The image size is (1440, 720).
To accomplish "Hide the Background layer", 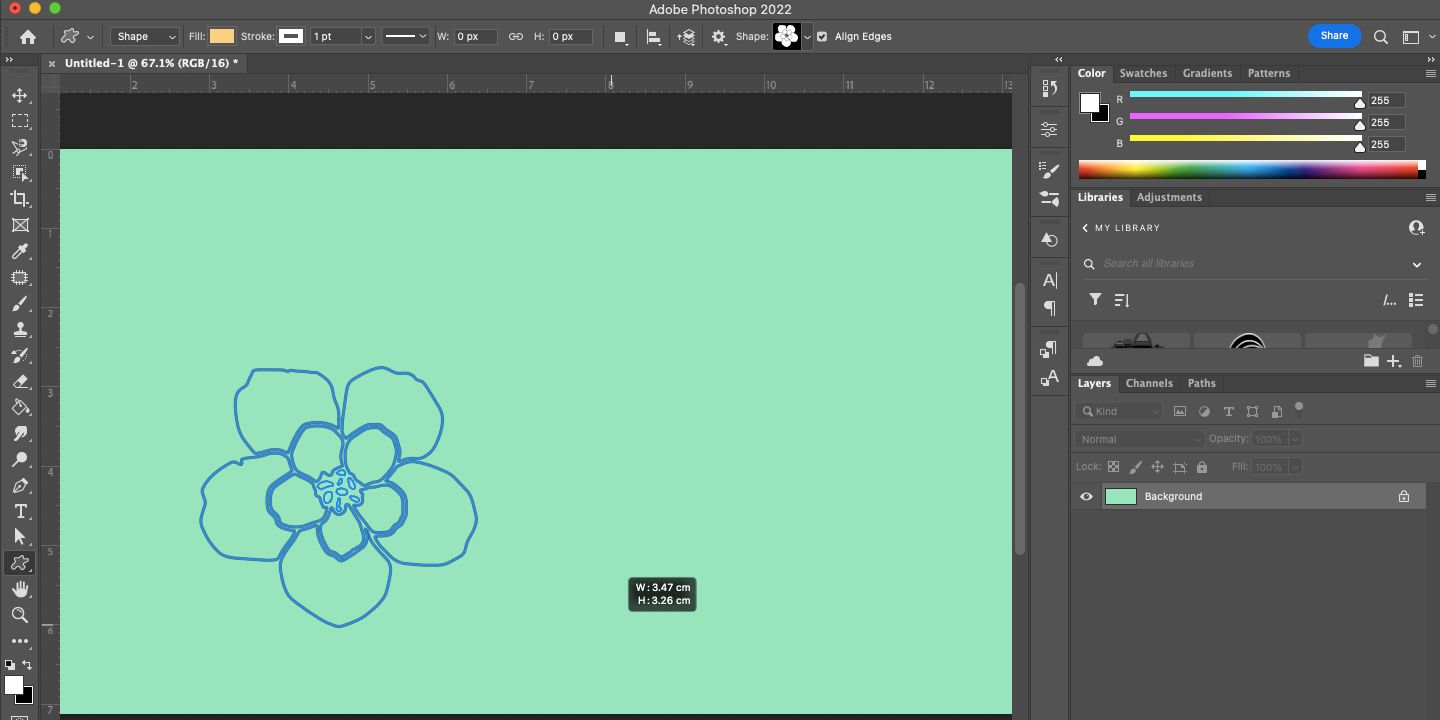I will pos(1086,497).
